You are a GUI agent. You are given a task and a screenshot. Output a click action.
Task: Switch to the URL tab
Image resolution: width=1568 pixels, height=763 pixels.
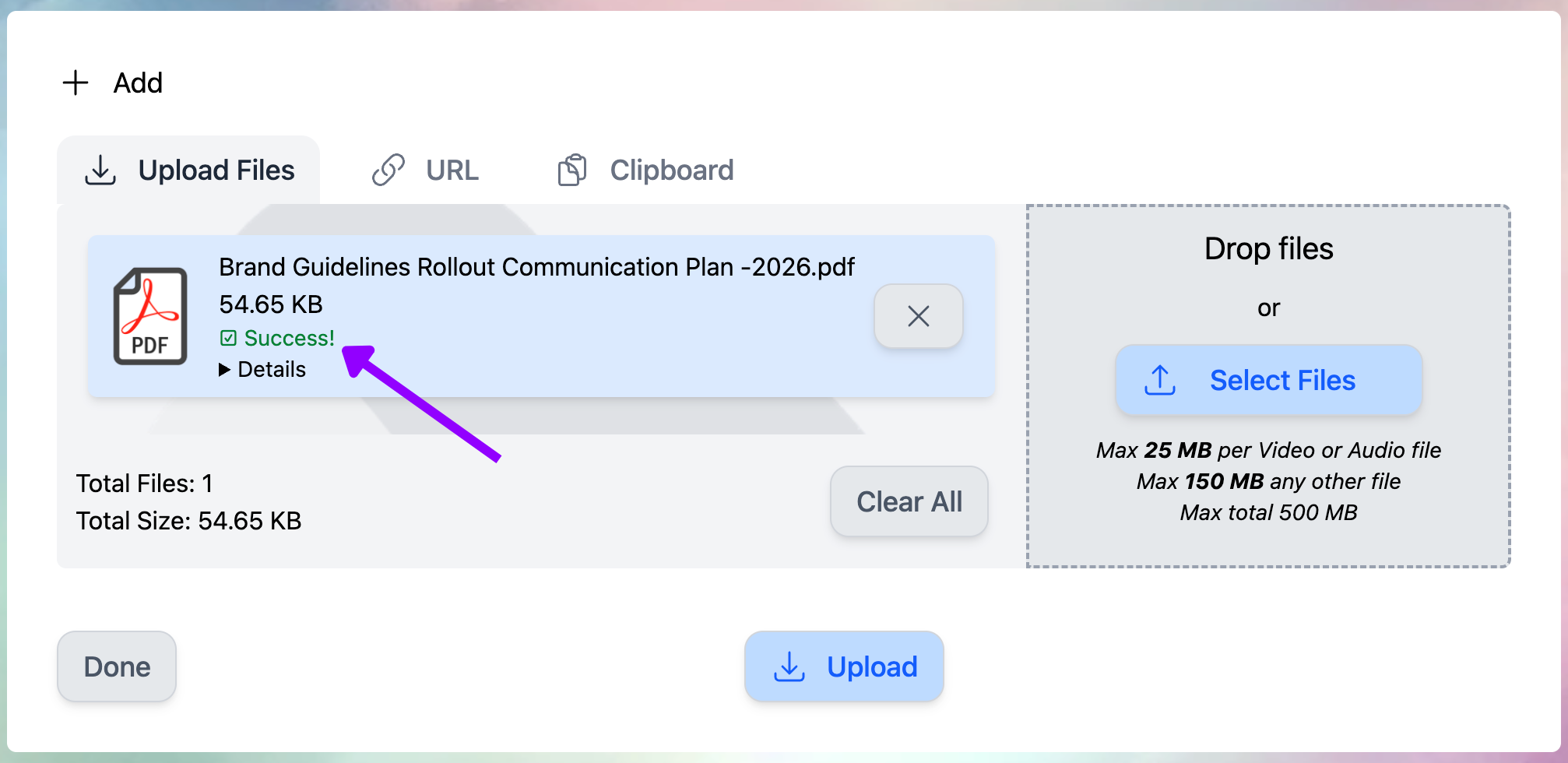tap(452, 170)
